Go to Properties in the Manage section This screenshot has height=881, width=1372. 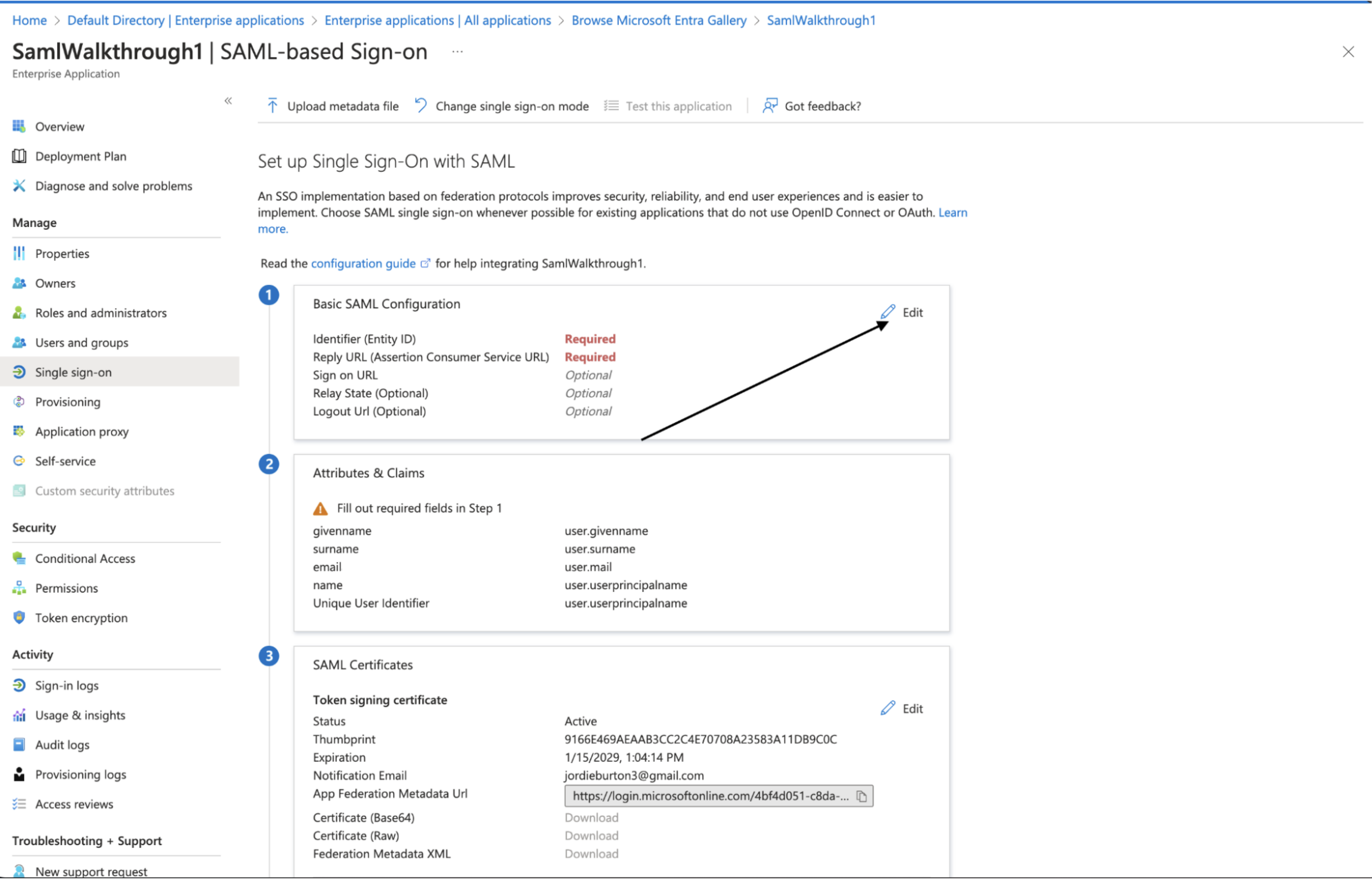[x=62, y=254]
